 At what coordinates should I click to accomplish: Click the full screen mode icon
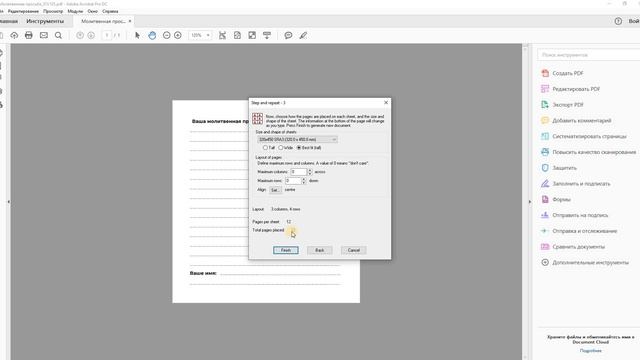click(252, 36)
